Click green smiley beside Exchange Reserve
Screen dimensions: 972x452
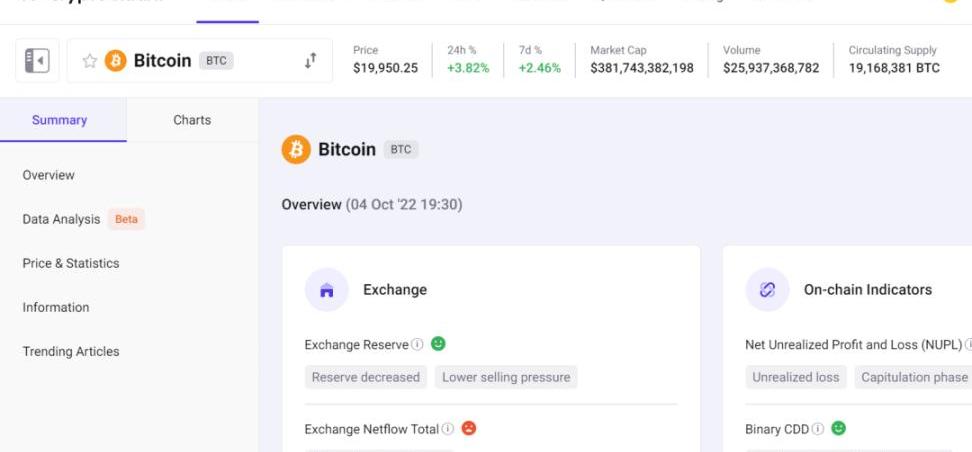tap(438, 343)
